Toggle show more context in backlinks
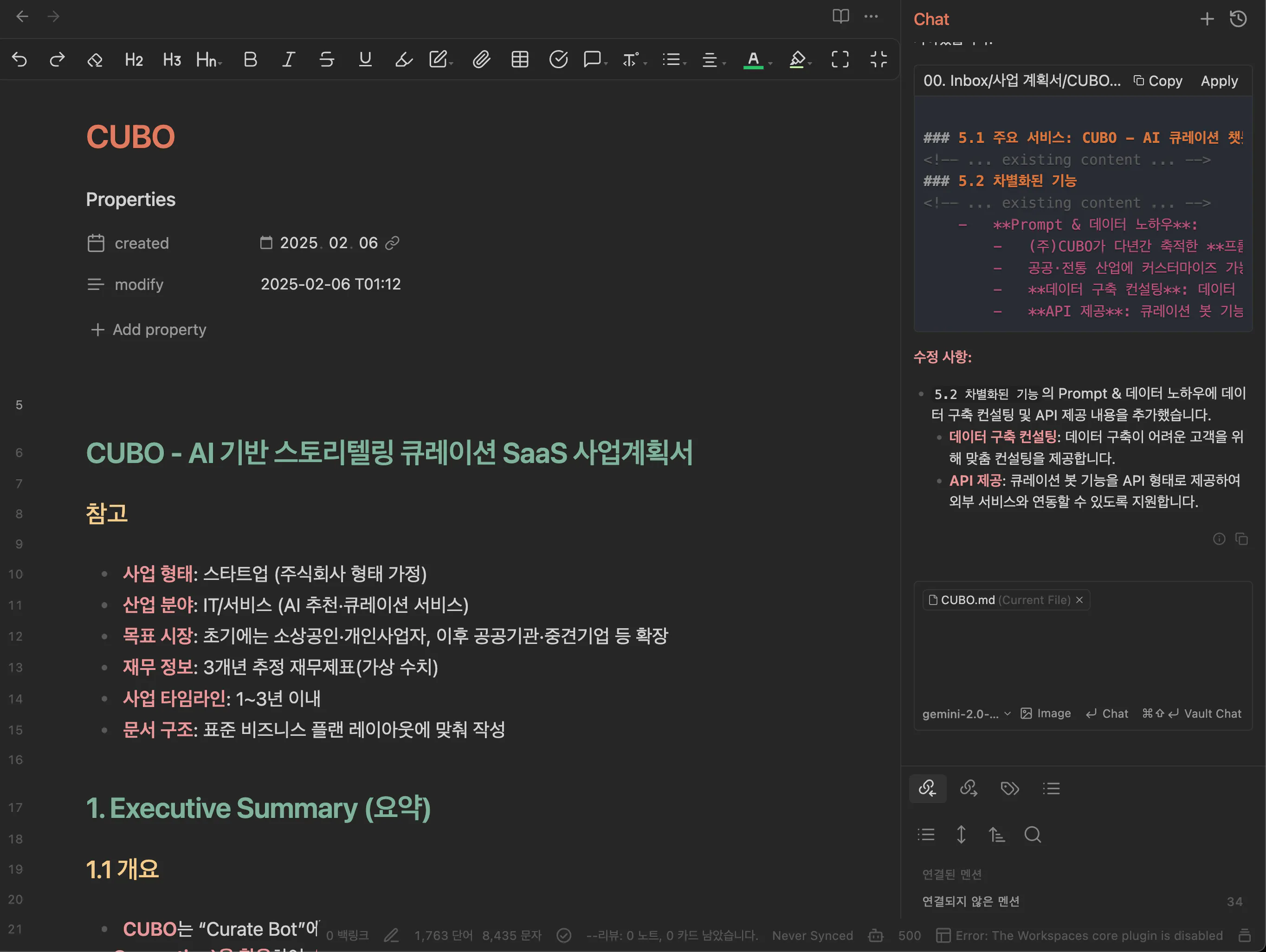This screenshot has width=1266, height=952. [x=962, y=835]
